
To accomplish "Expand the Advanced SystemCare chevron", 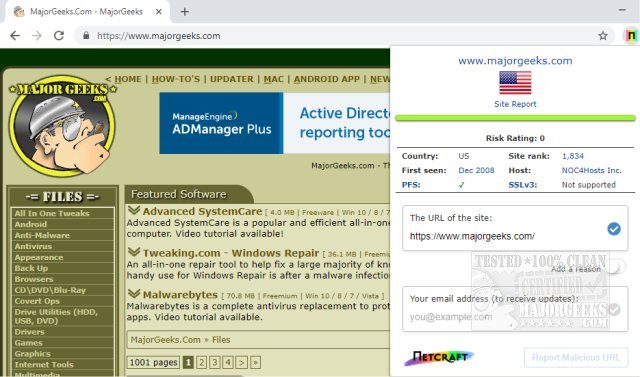I will pyautogui.click(x=133, y=211).
